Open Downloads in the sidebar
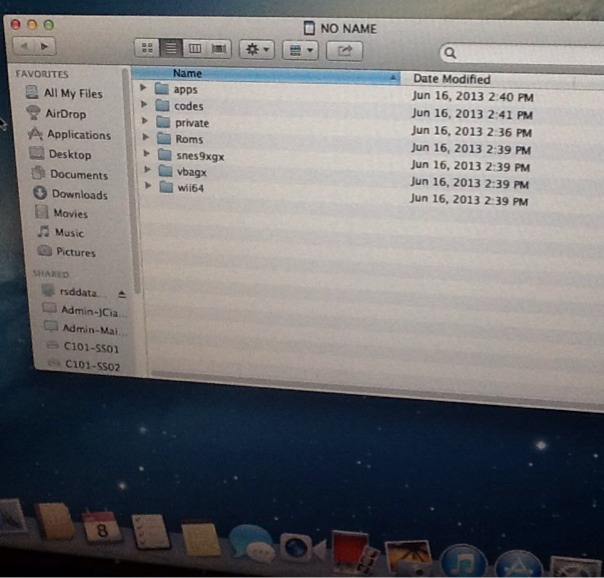The height and width of the screenshot is (578, 604). tap(79, 195)
